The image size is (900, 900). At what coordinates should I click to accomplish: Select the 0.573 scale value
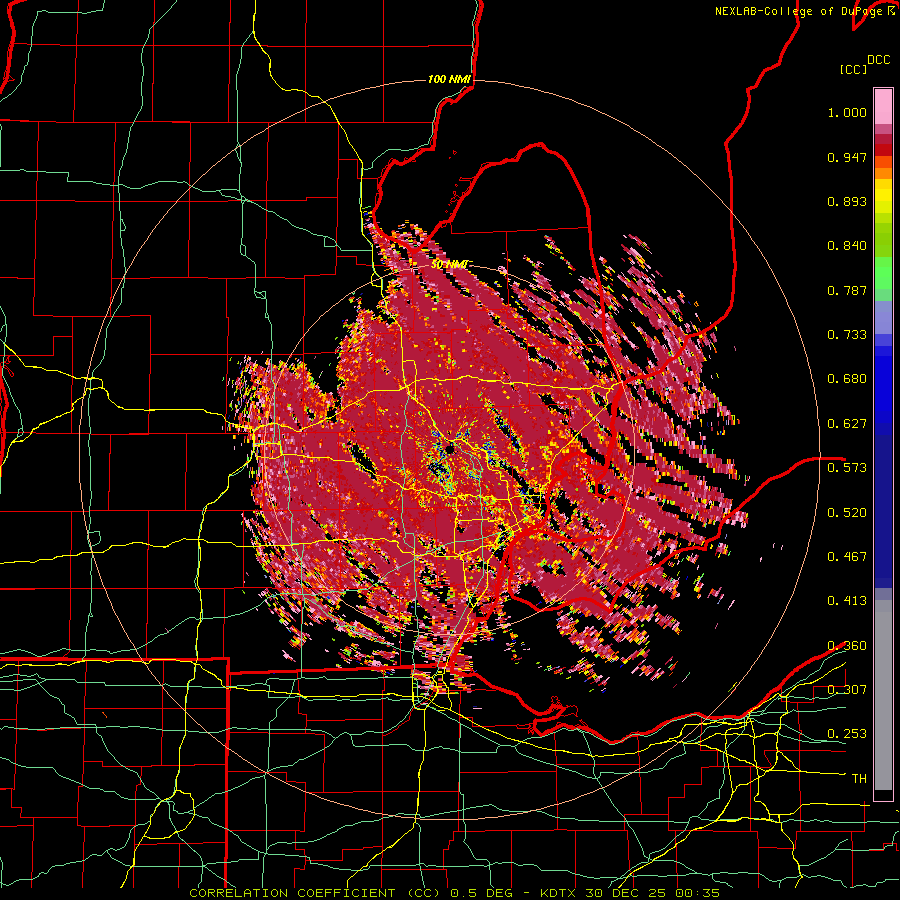[847, 467]
